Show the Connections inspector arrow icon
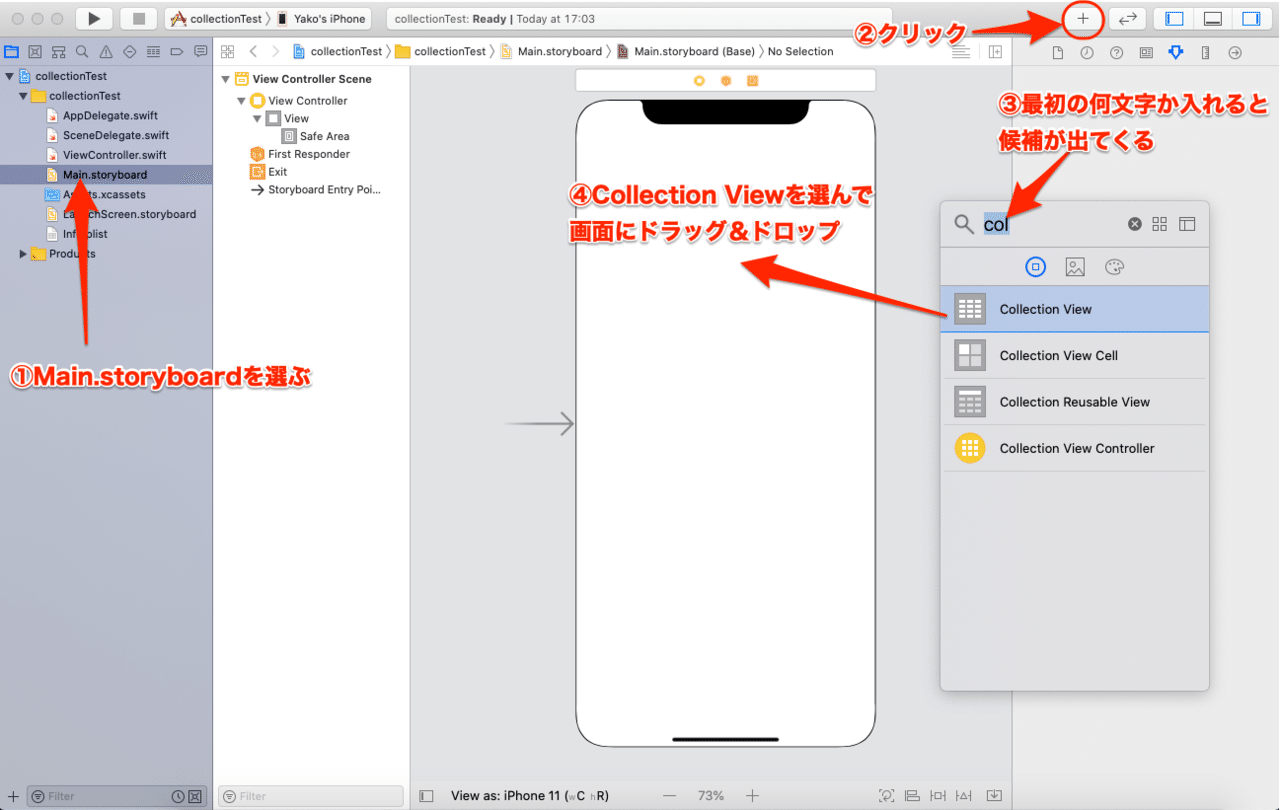 point(1236,52)
